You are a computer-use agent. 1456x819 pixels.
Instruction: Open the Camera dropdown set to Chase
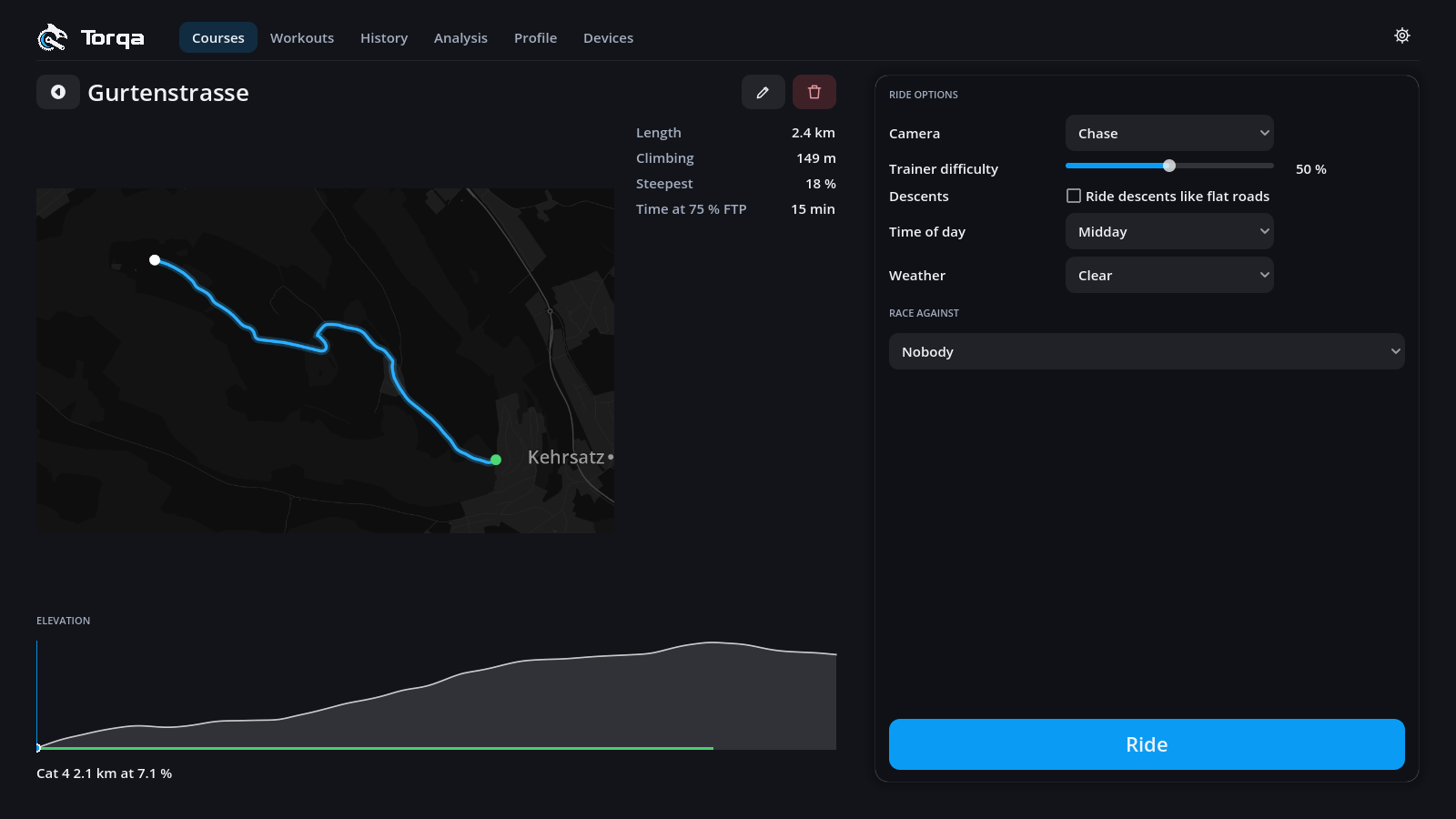[x=1169, y=133]
